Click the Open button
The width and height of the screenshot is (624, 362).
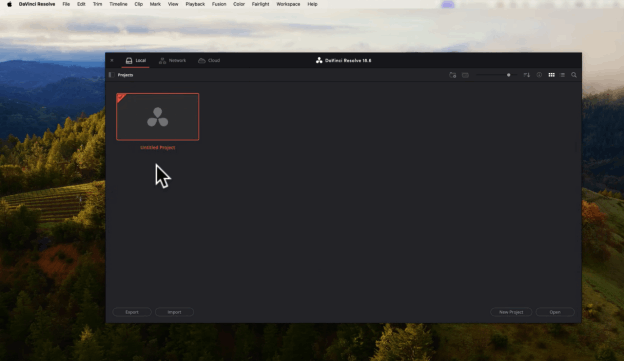tap(555, 312)
